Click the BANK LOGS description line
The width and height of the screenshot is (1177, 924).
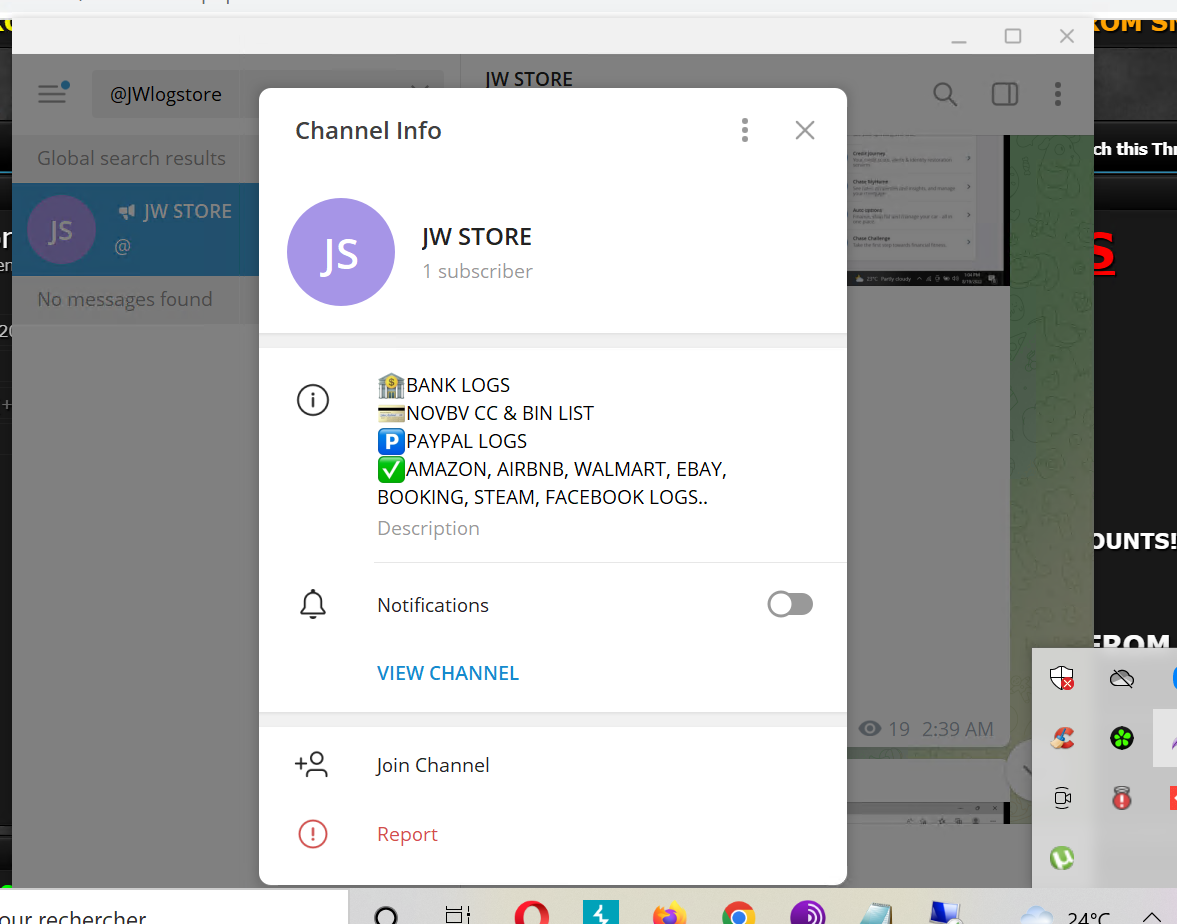(x=444, y=385)
